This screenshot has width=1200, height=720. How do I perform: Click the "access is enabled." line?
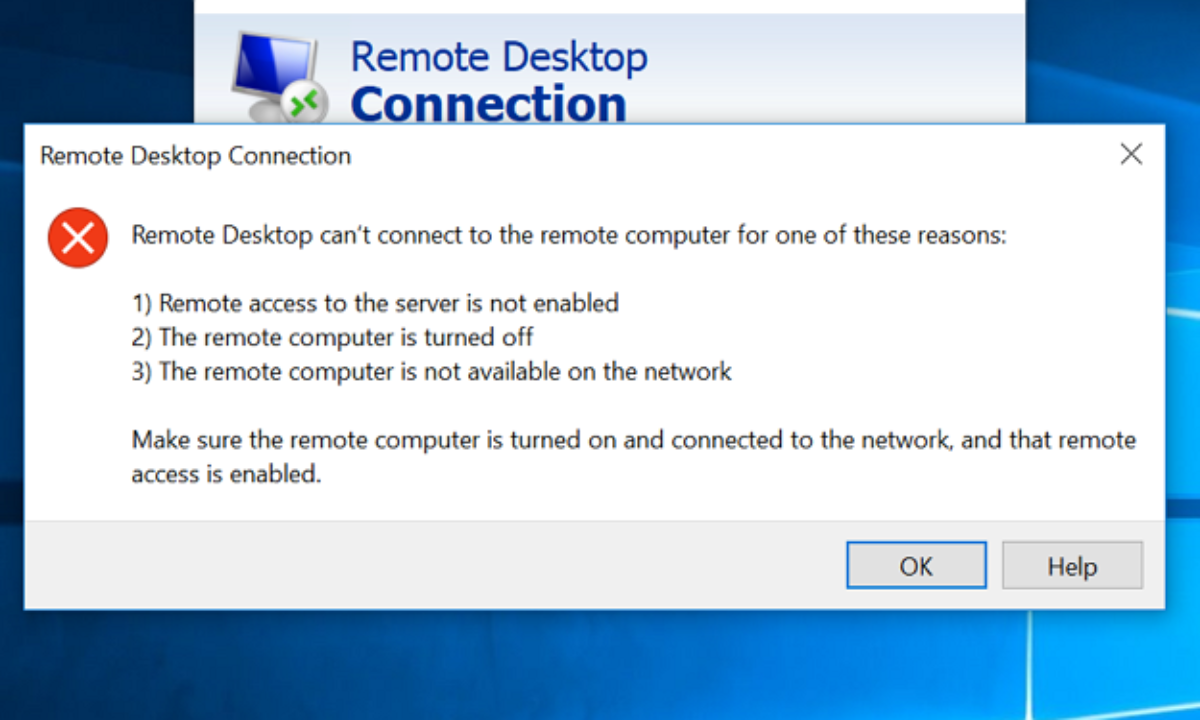pos(226,474)
